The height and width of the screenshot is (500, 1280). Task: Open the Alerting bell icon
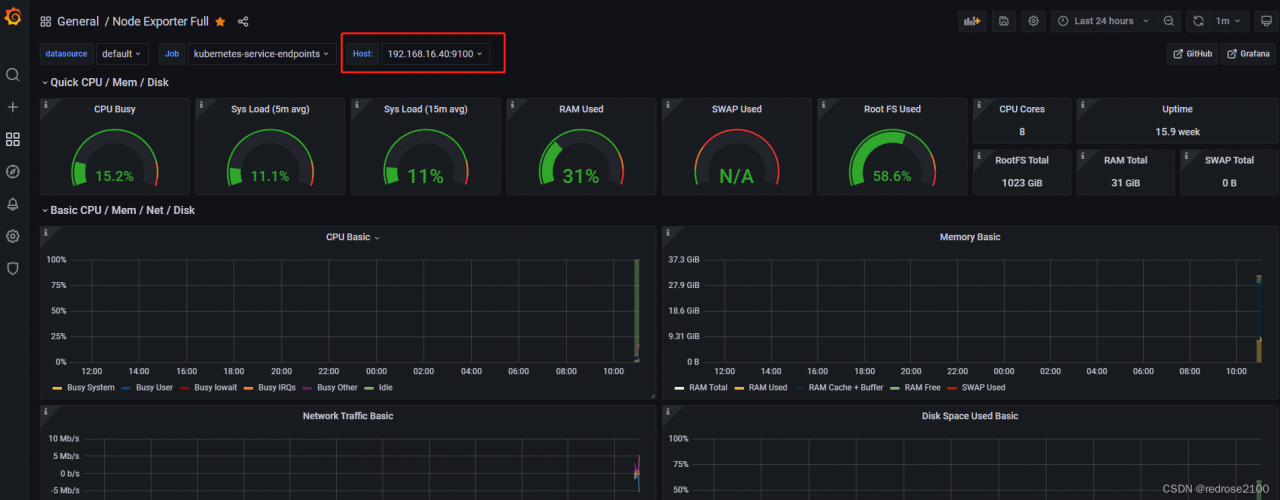[x=13, y=204]
